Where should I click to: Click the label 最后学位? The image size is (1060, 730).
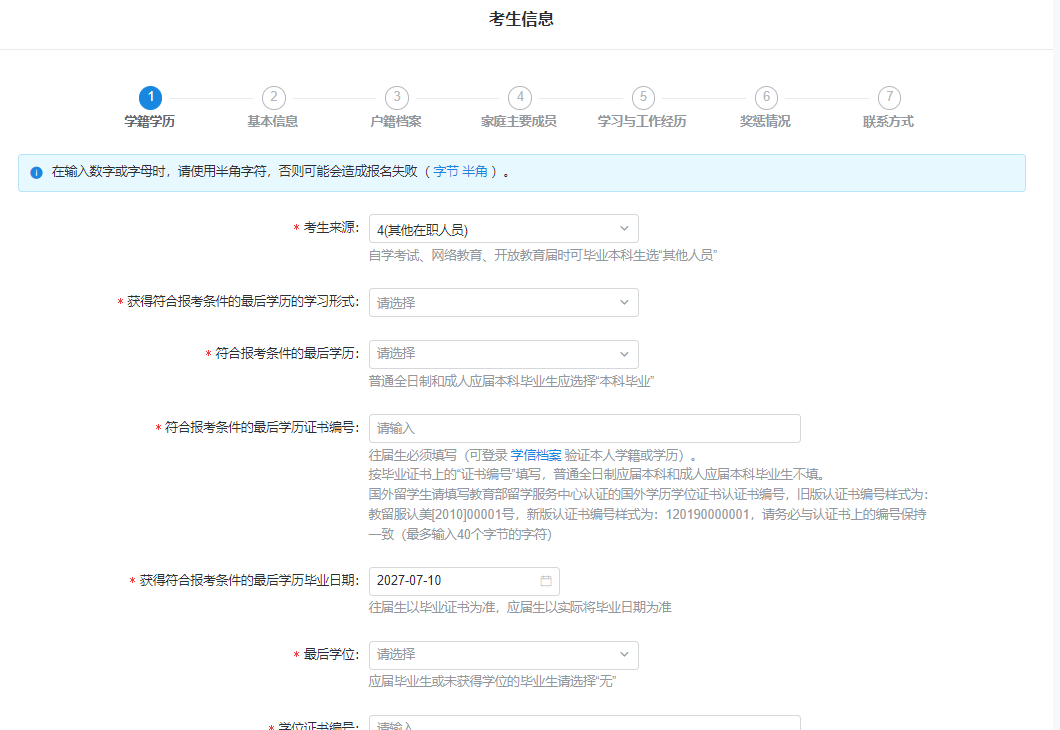(x=330, y=654)
